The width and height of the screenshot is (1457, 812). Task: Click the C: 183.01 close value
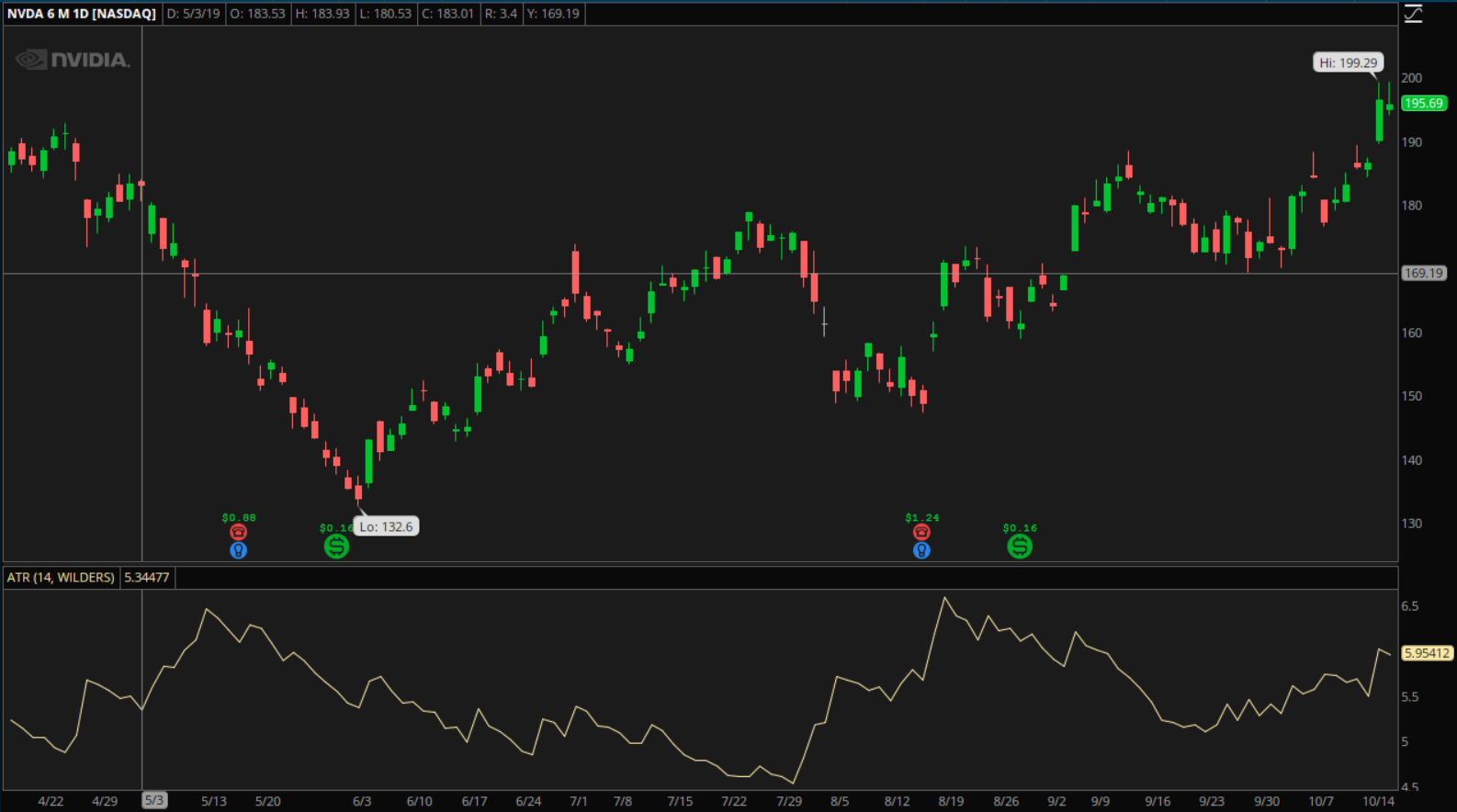pyautogui.click(x=447, y=14)
